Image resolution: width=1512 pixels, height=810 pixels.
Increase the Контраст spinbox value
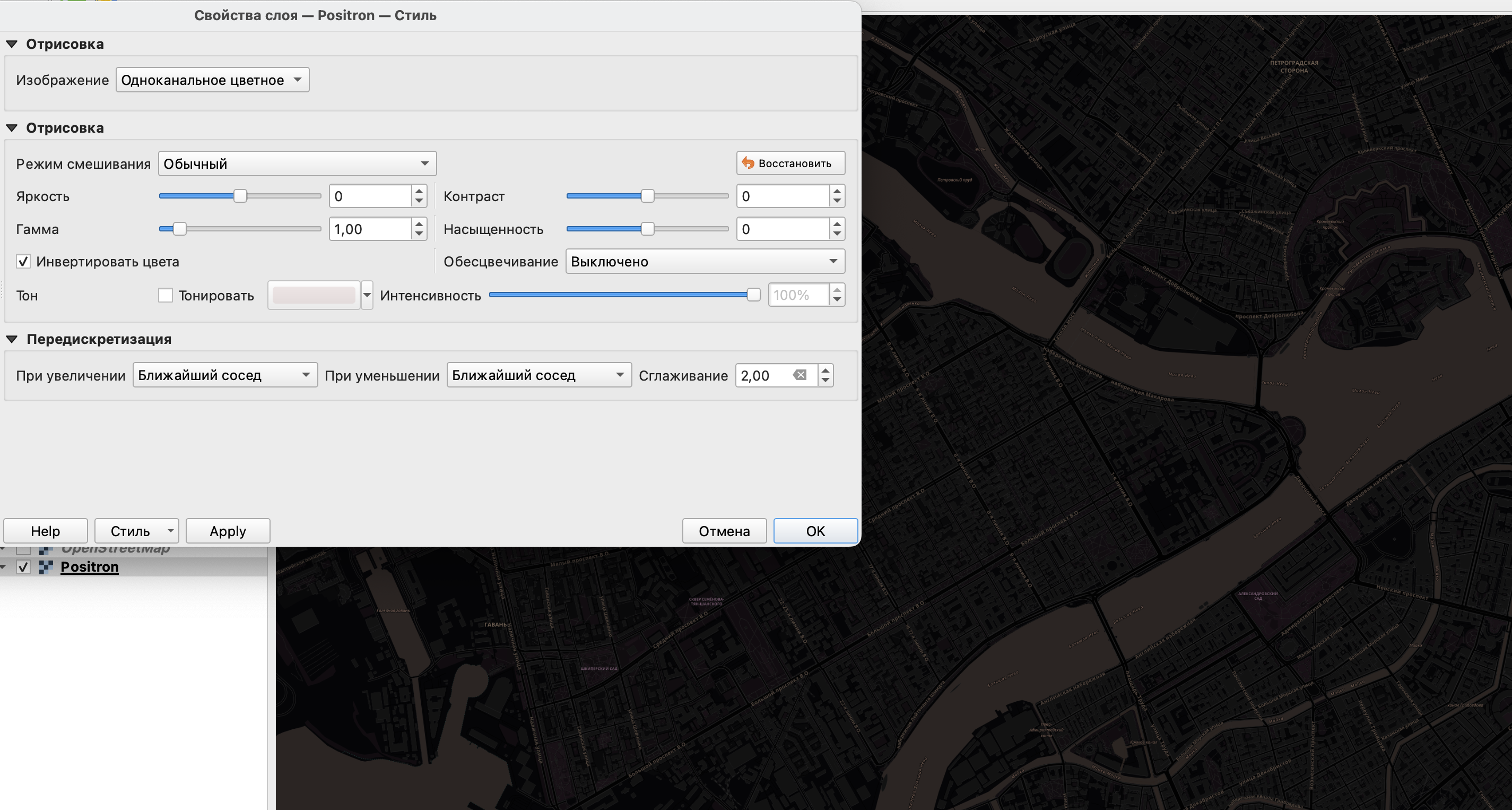pos(837,191)
